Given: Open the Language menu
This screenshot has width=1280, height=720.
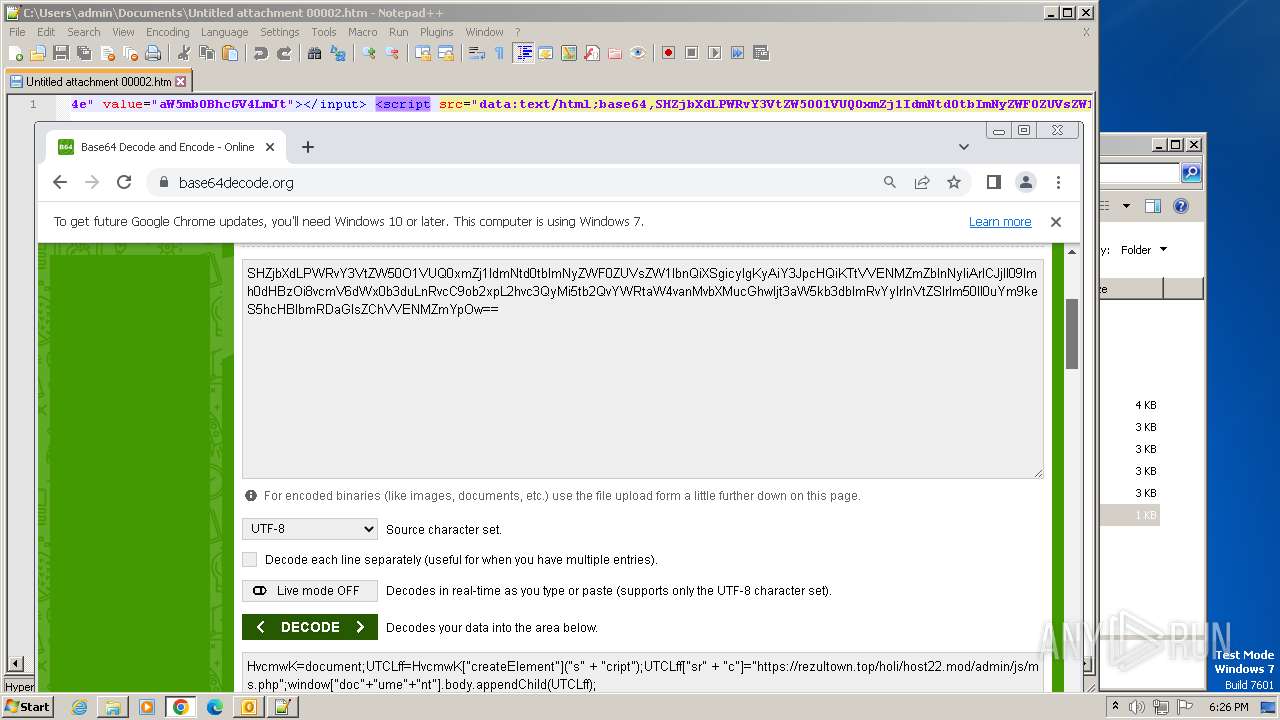Looking at the screenshot, I should point(224,32).
